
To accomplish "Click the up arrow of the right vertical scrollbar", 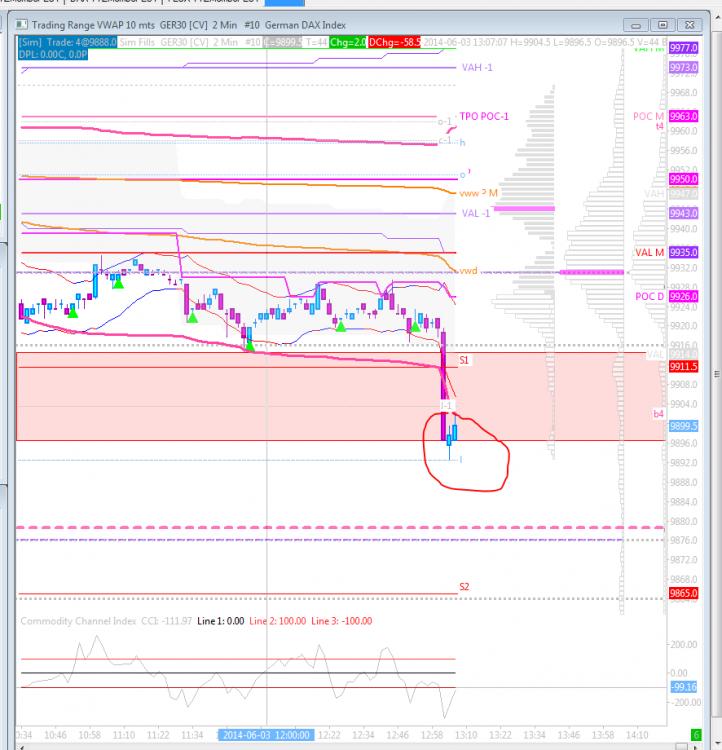I will [x=717, y=17].
